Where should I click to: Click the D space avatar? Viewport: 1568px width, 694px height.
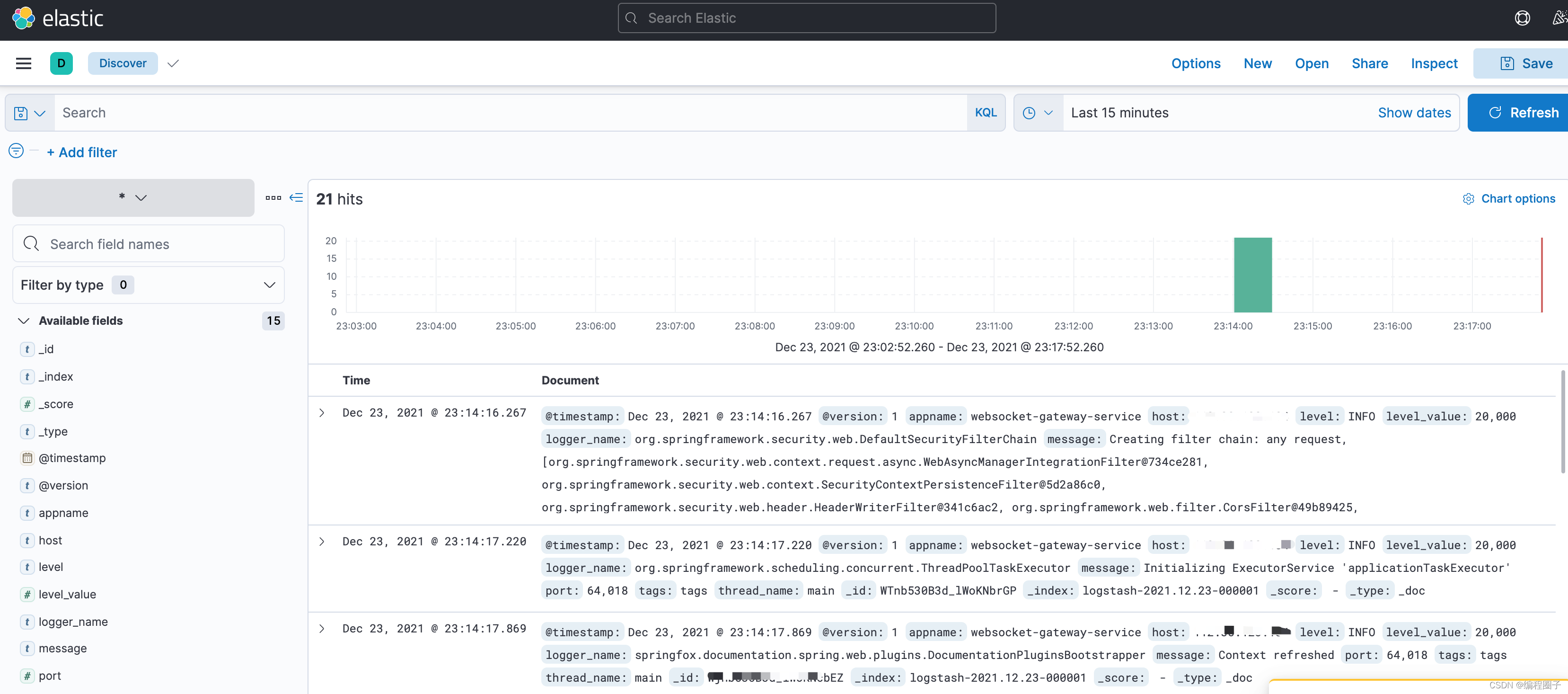61,63
